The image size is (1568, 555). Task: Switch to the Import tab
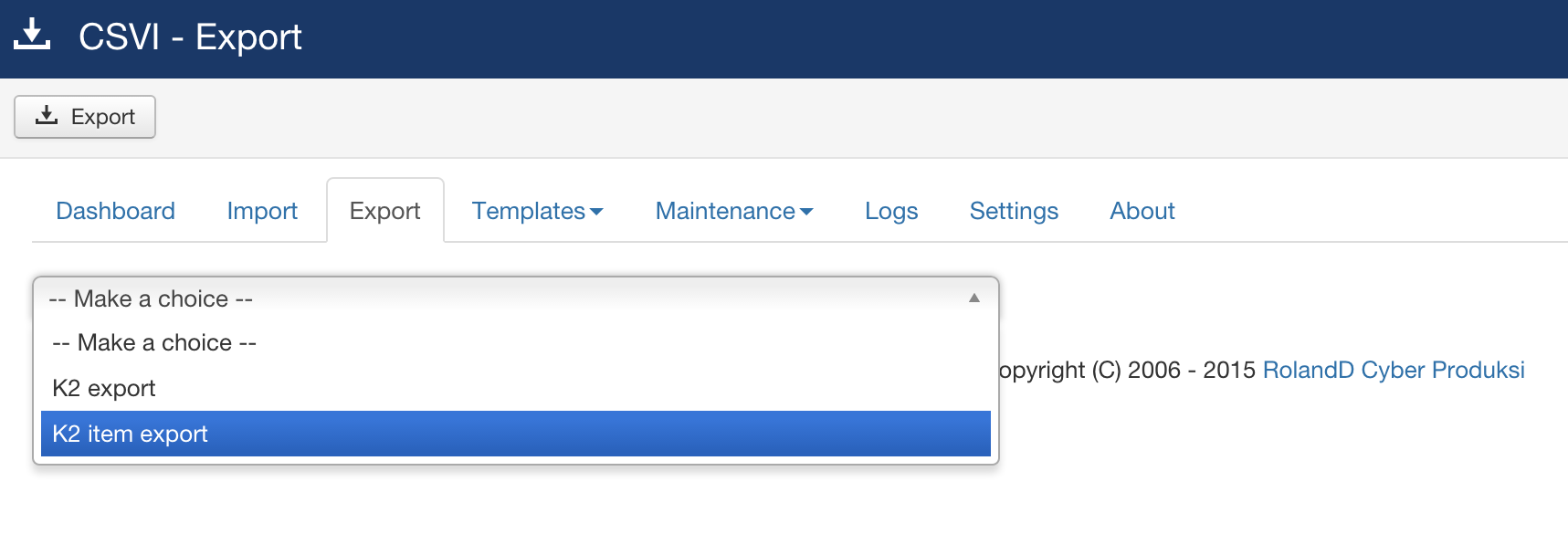pyautogui.click(x=262, y=211)
